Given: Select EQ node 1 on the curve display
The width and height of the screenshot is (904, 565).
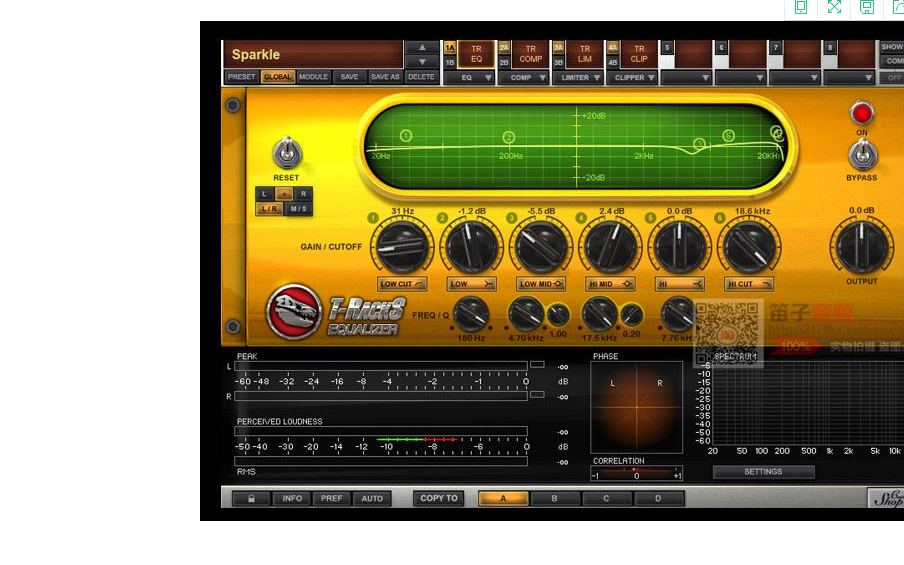Looking at the screenshot, I should [405, 135].
